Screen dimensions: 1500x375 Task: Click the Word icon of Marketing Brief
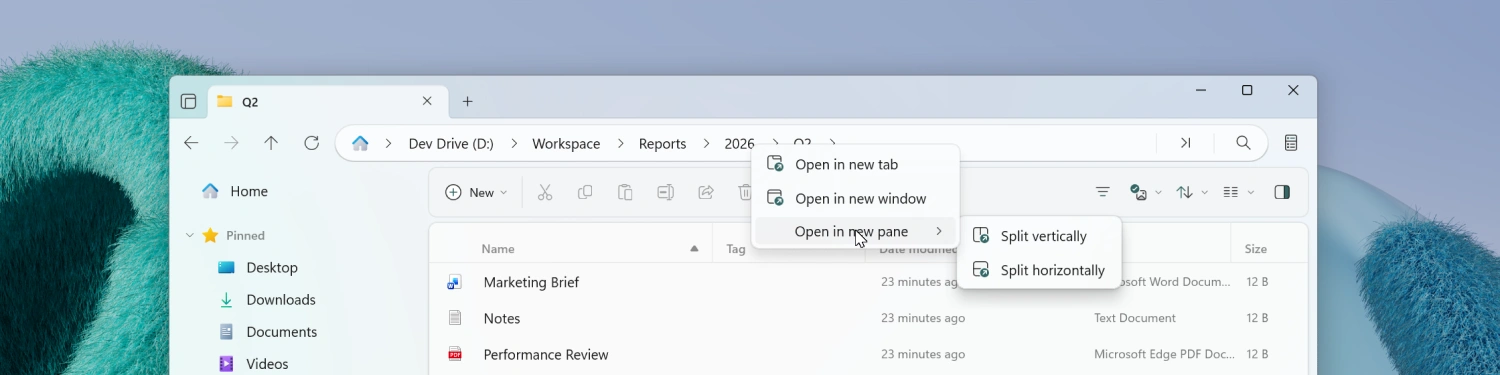455,282
